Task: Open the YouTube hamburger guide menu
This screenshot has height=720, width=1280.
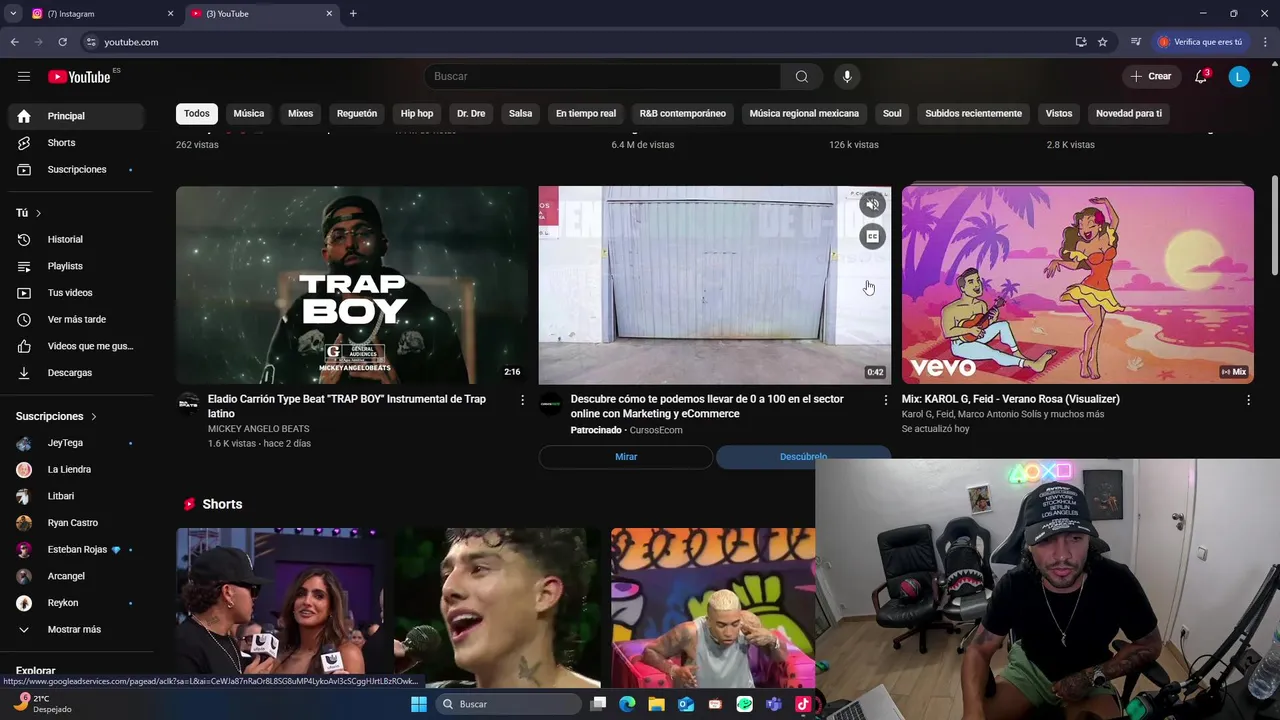Action: tap(24, 76)
